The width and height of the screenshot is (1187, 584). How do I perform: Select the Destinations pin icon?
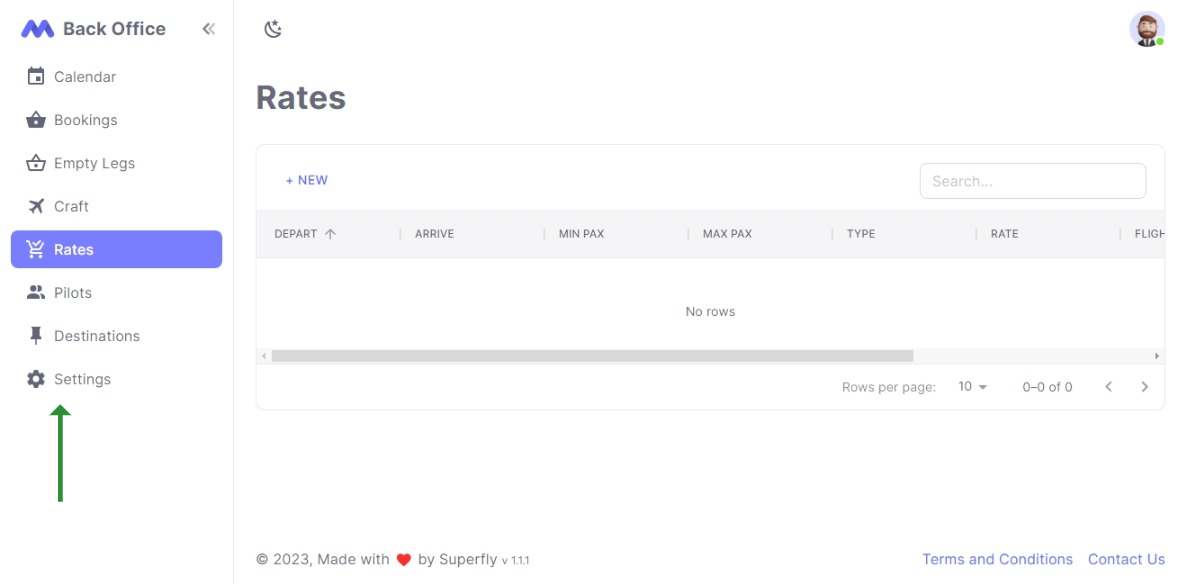coord(37,335)
